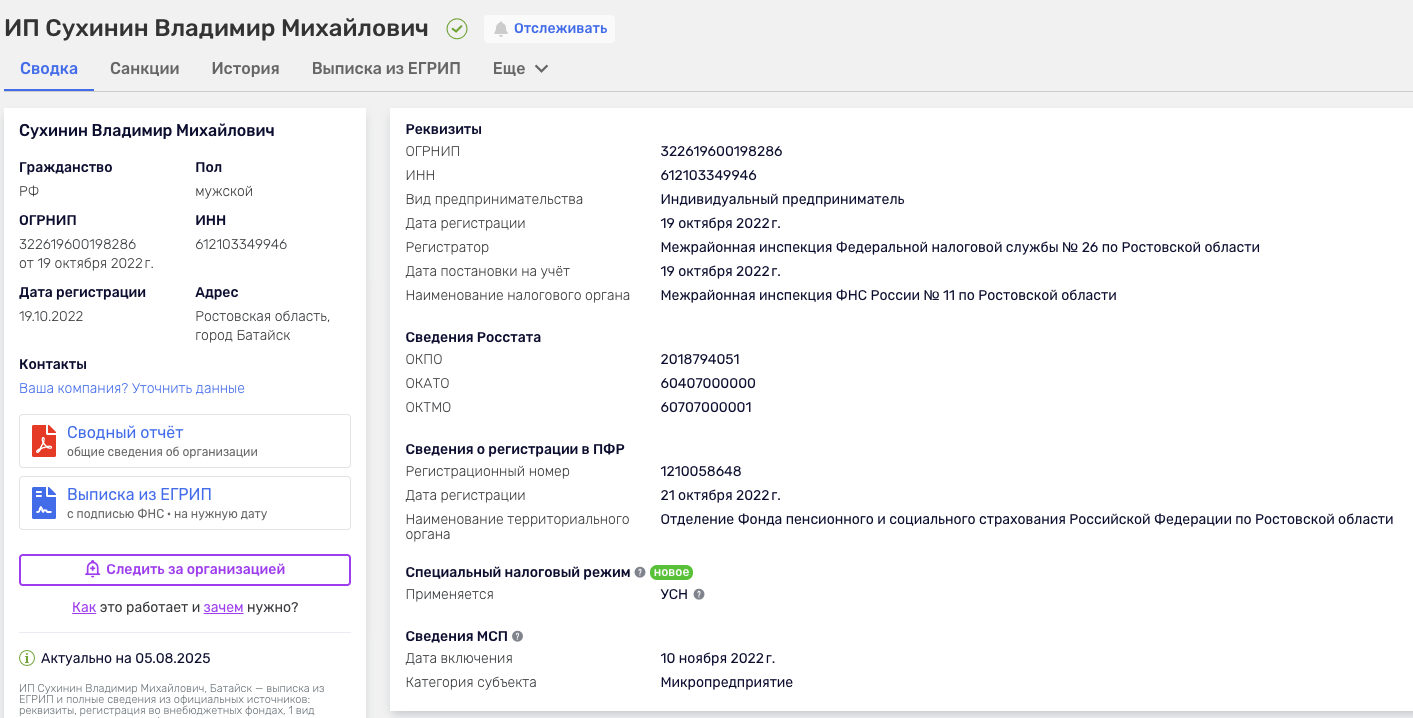Return to the Сводка tab

coord(48,68)
